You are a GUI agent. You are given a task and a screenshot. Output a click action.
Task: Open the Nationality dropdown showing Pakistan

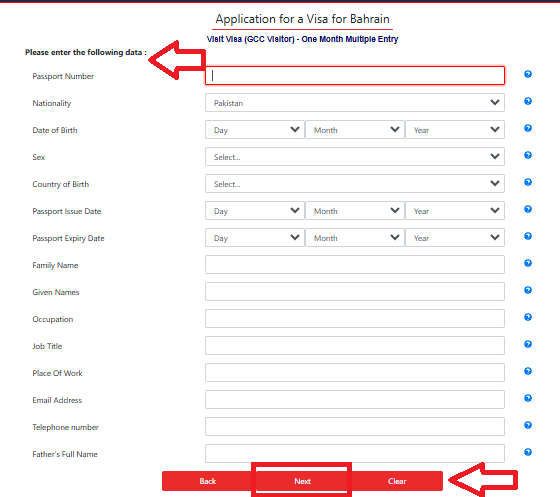pos(355,103)
